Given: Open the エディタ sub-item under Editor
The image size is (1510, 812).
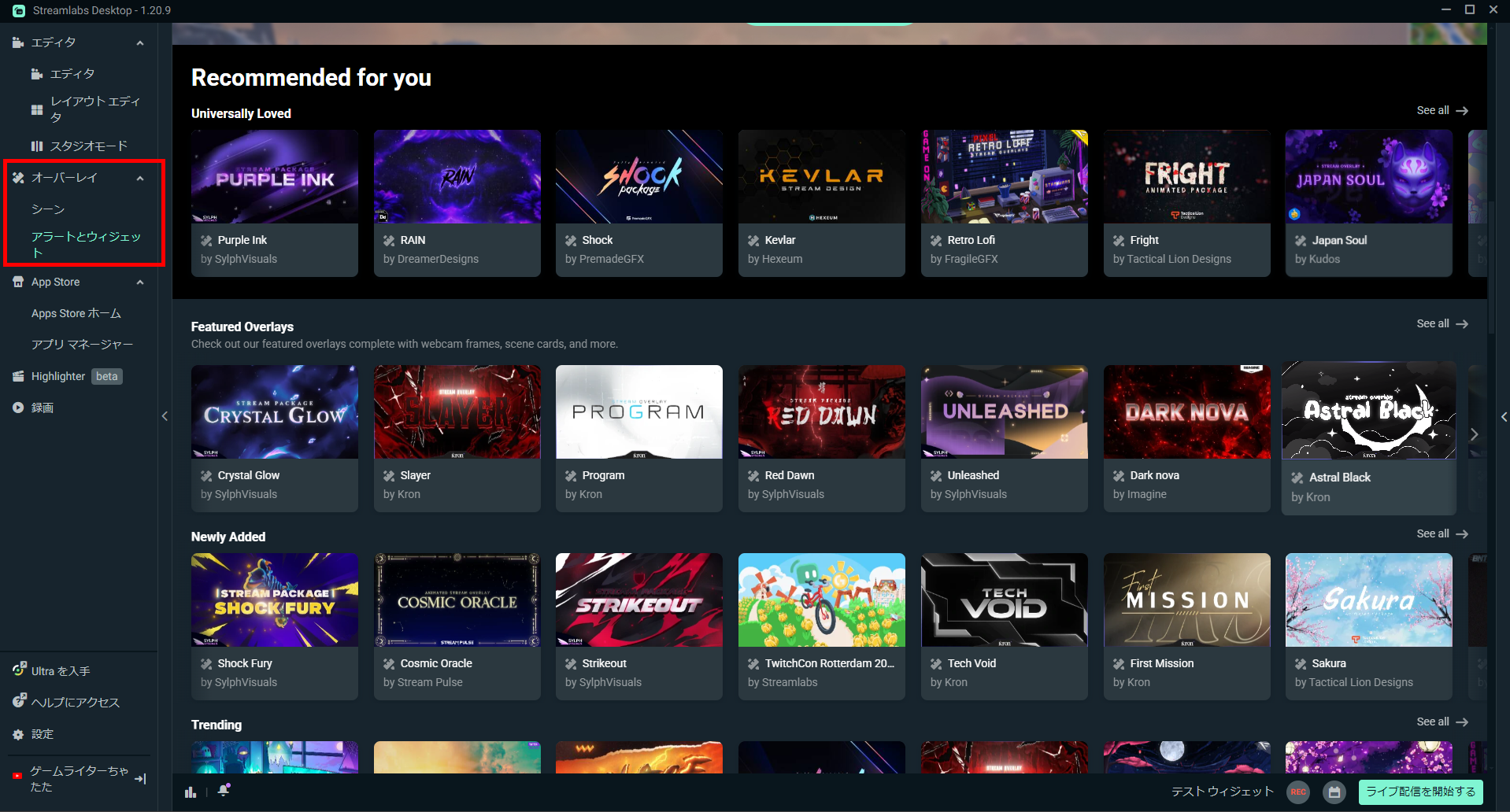Looking at the screenshot, I should pyautogui.click(x=72, y=74).
